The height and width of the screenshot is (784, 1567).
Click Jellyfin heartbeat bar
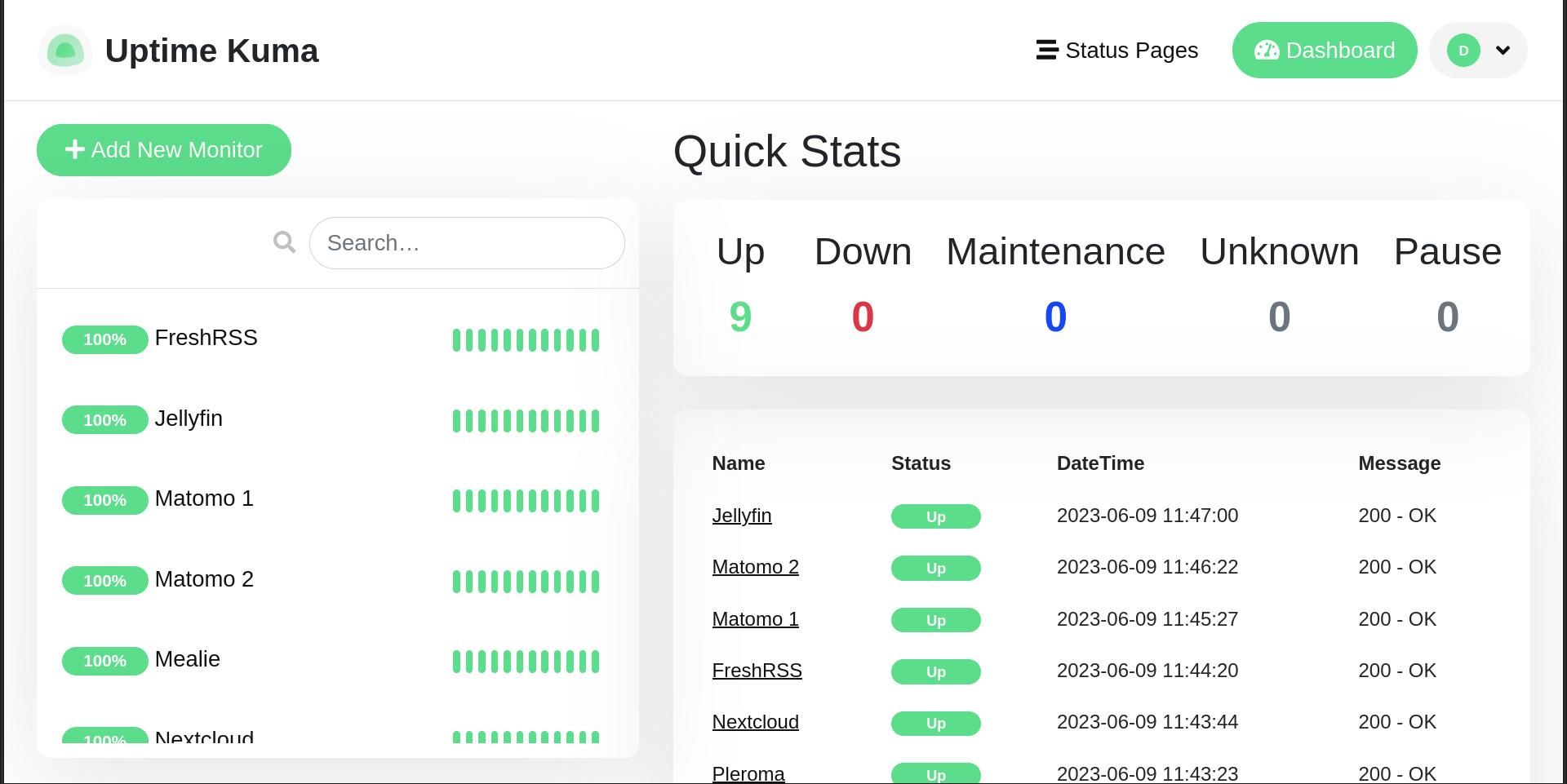click(526, 421)
